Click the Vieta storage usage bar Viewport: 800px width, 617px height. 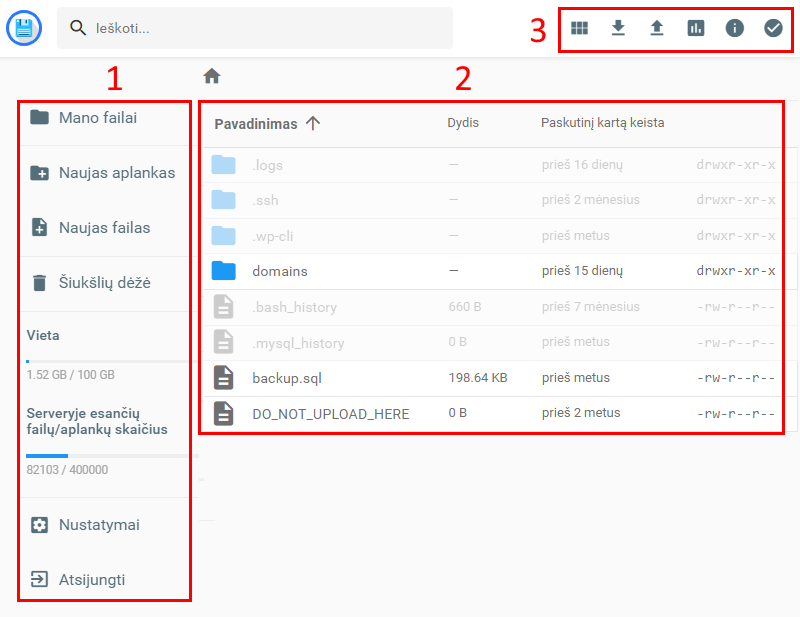(x=108, y=361)
